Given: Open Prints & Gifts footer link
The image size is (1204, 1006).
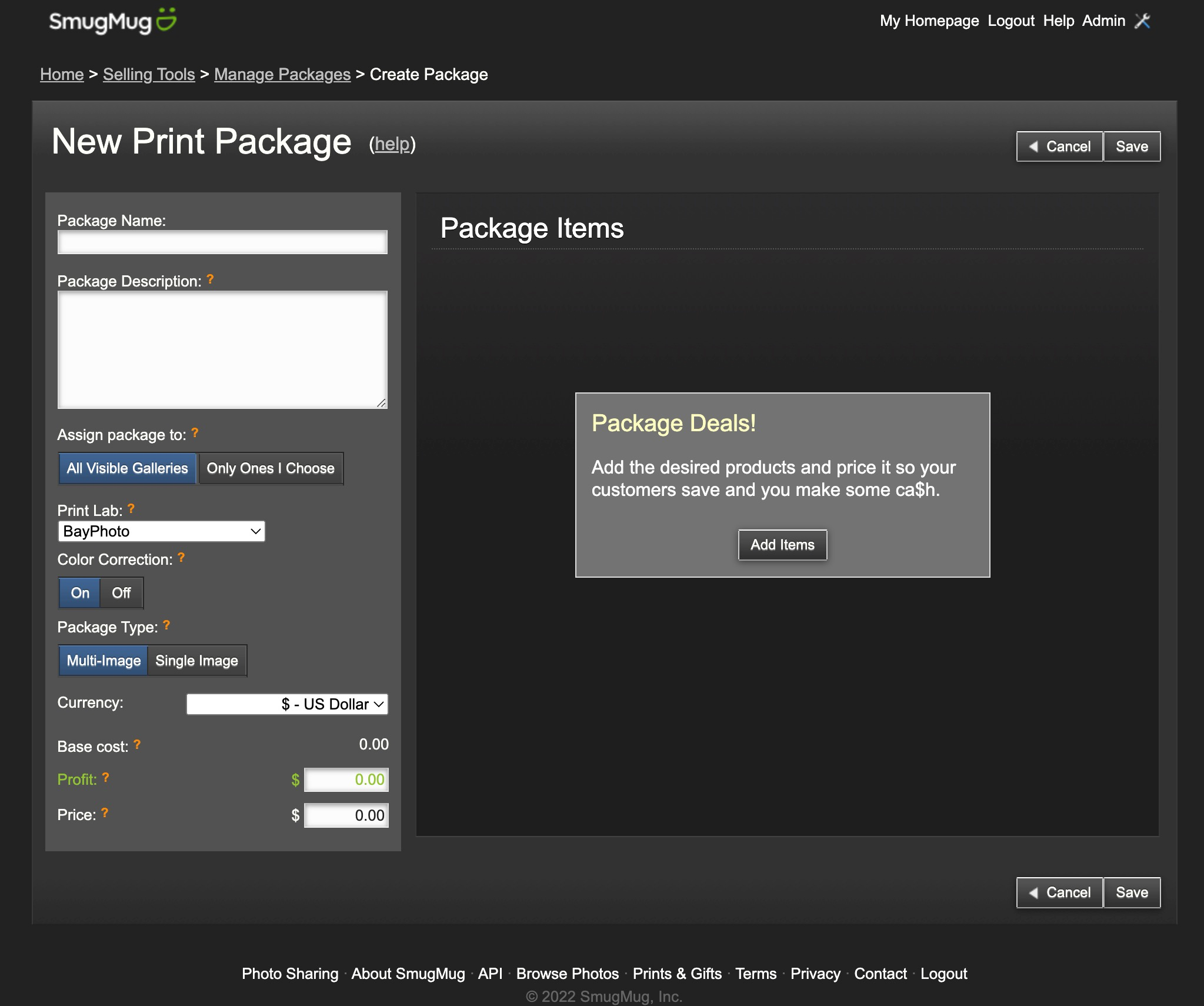Looking at the screenshot, I should pos(677,974).
